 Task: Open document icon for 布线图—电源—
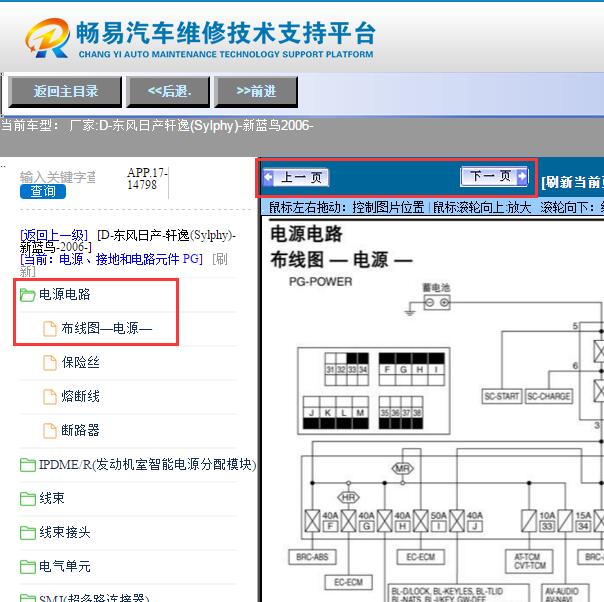tap(50, 329)
